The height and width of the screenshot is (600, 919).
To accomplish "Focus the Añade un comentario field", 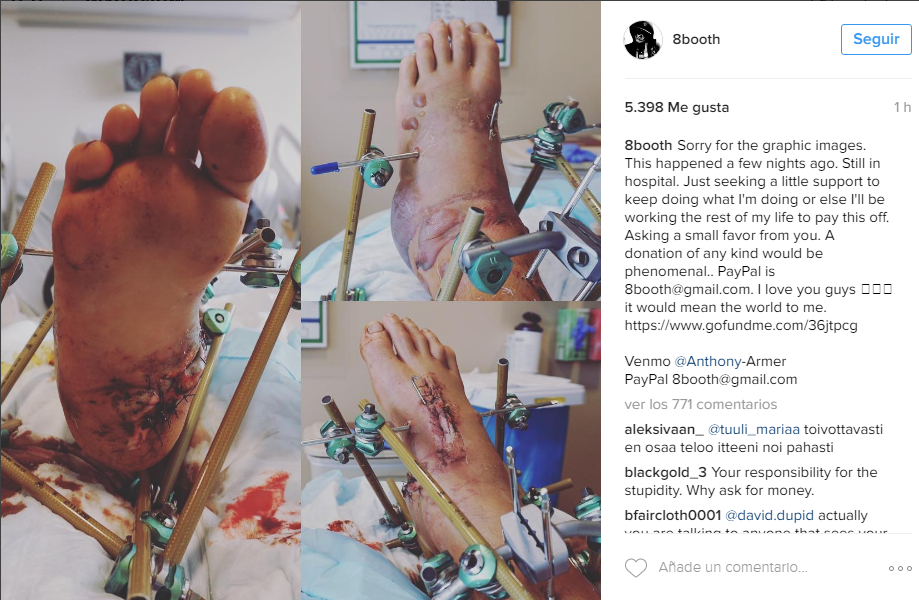I will (x=733, y=567).
